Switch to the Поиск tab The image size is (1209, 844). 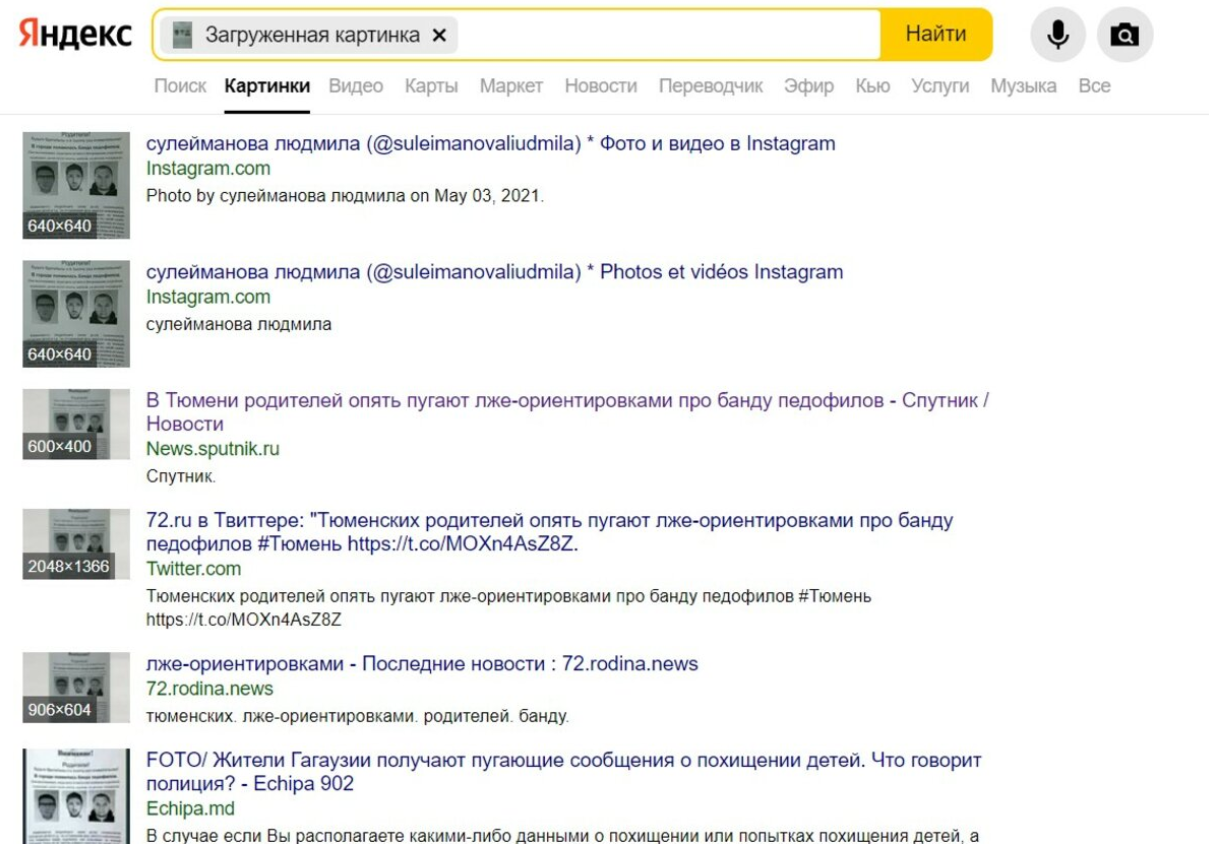[180, 86]
